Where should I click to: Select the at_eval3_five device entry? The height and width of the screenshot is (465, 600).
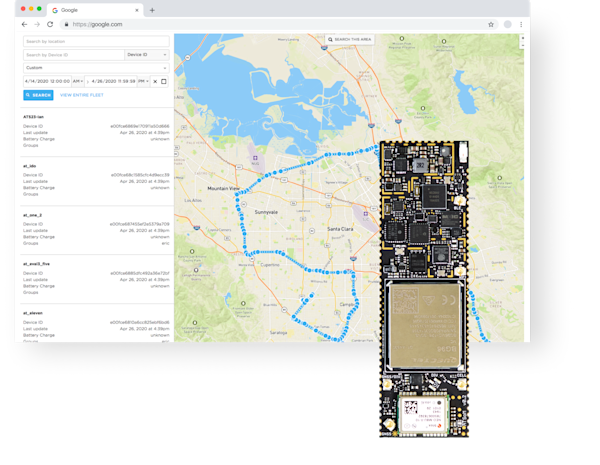pyautogui.click(x=96, y=278)
